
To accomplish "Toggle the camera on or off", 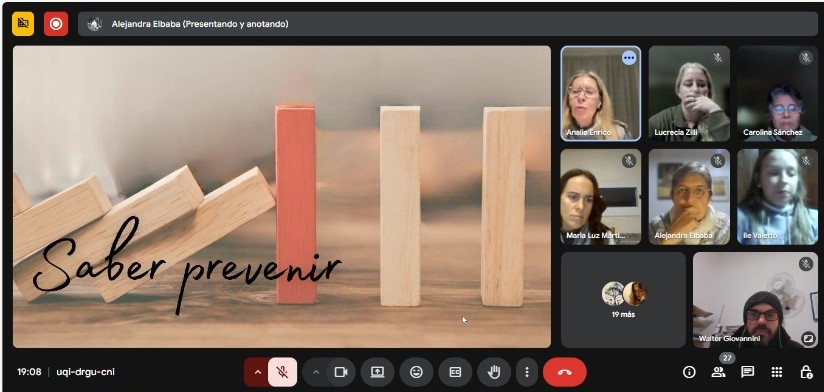I will tap(341, 372).
